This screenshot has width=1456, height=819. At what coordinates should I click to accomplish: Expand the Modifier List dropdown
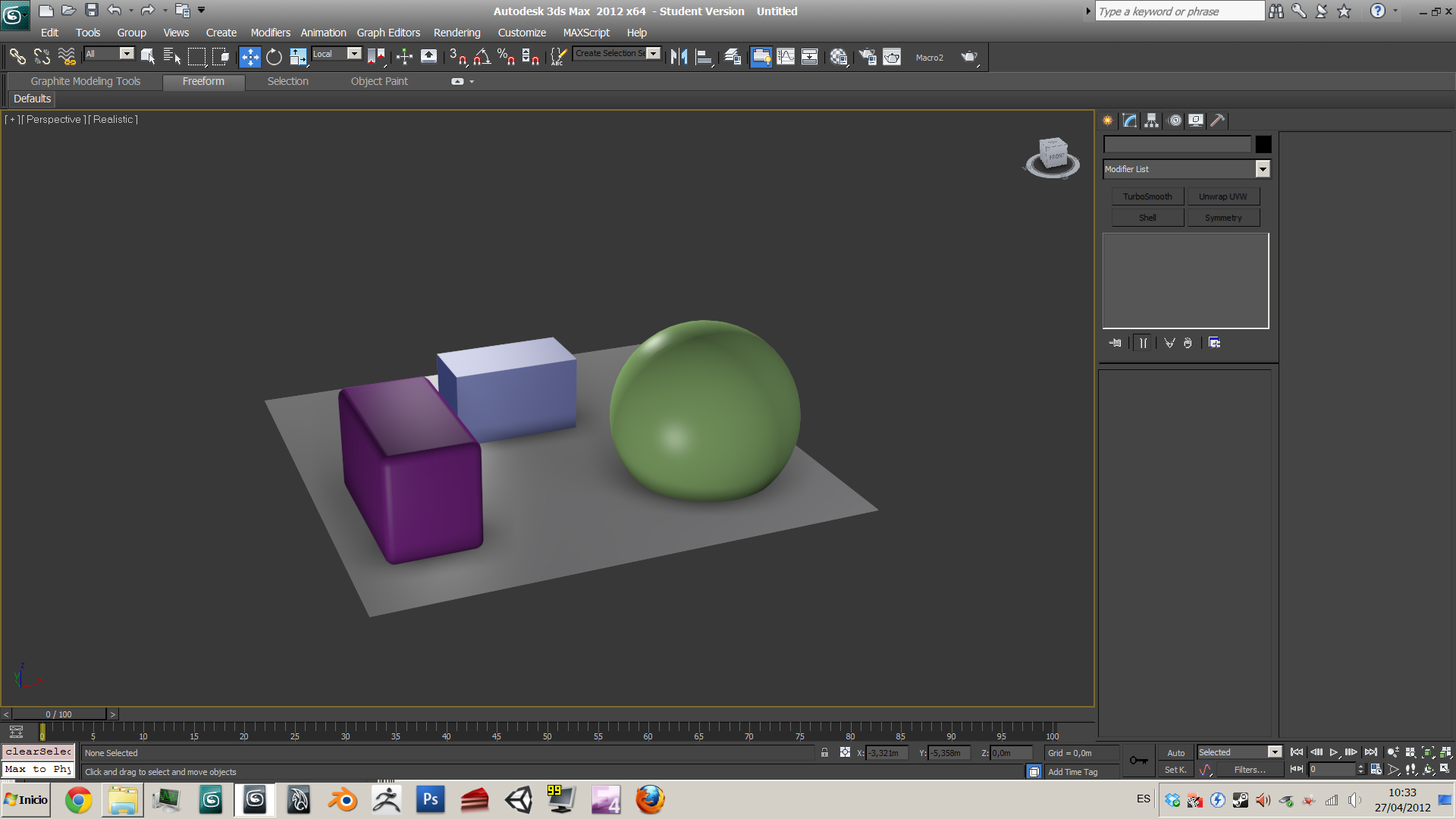pos(1262,169)
